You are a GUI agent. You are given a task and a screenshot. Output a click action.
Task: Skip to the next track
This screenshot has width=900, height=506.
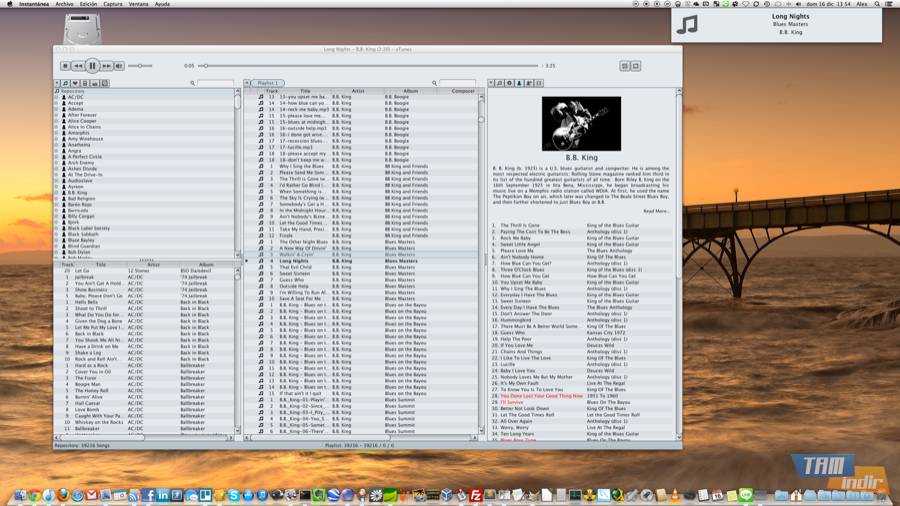click(106, 66)
